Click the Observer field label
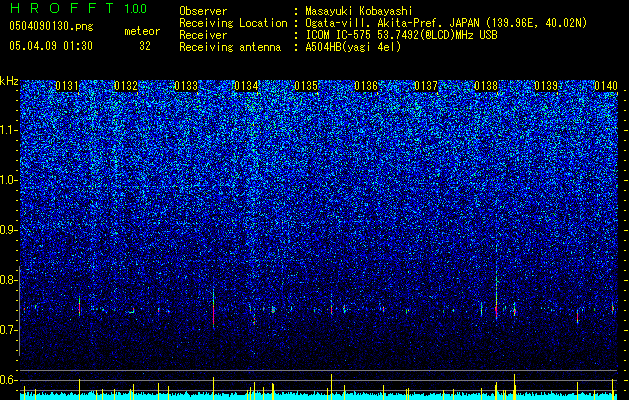The width and height of the screenshot is (629, 400). (x=203, y=11)
